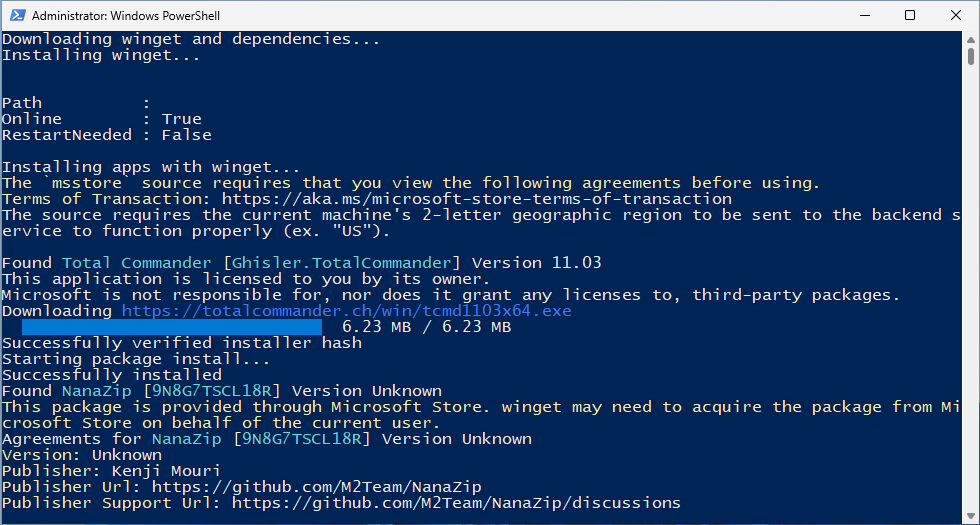Click the 'Administrator: Windows PowerShell' title text

(126, 16)
